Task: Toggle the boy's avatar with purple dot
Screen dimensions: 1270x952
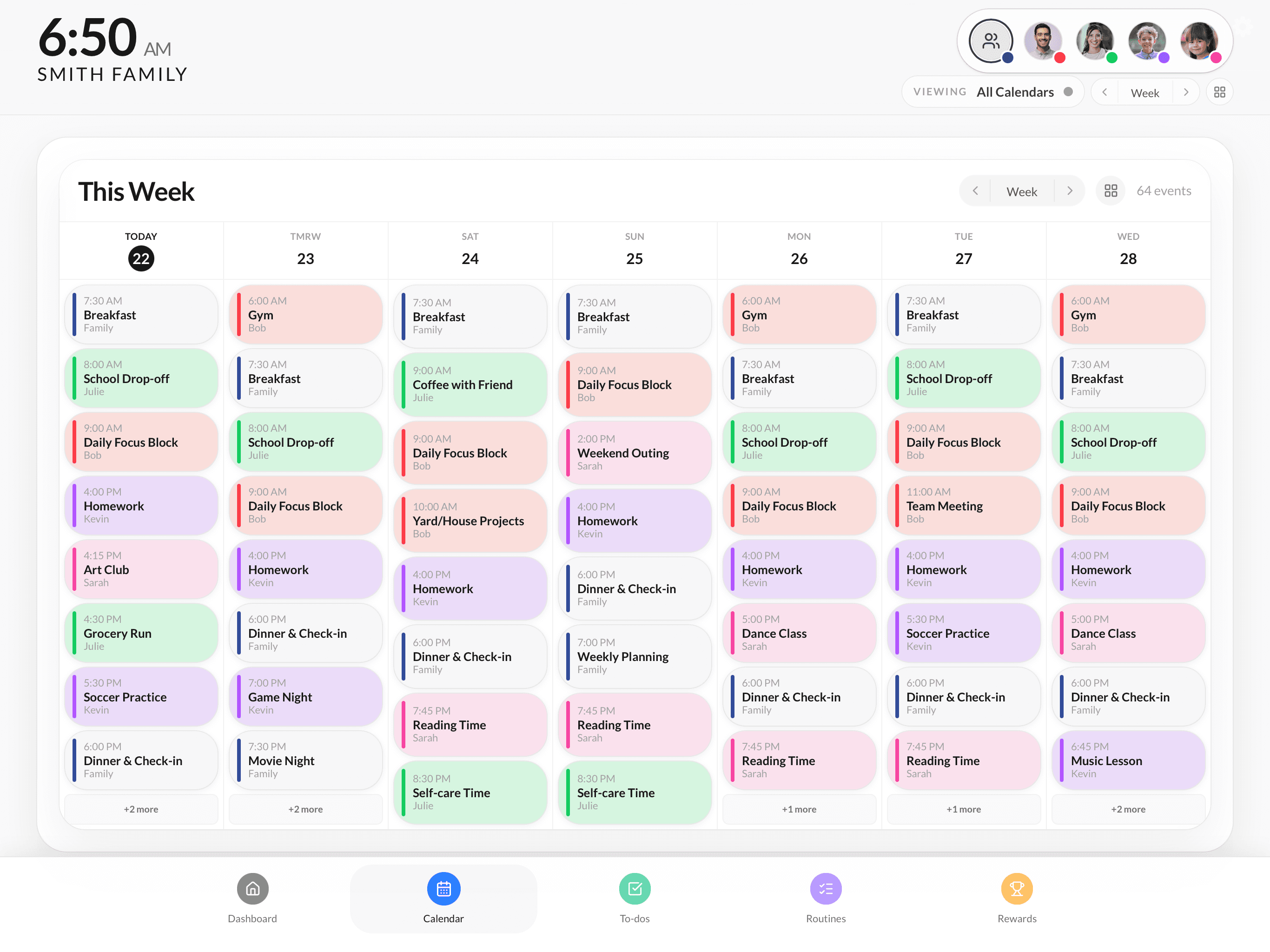Action: [x=1146, y=41]
